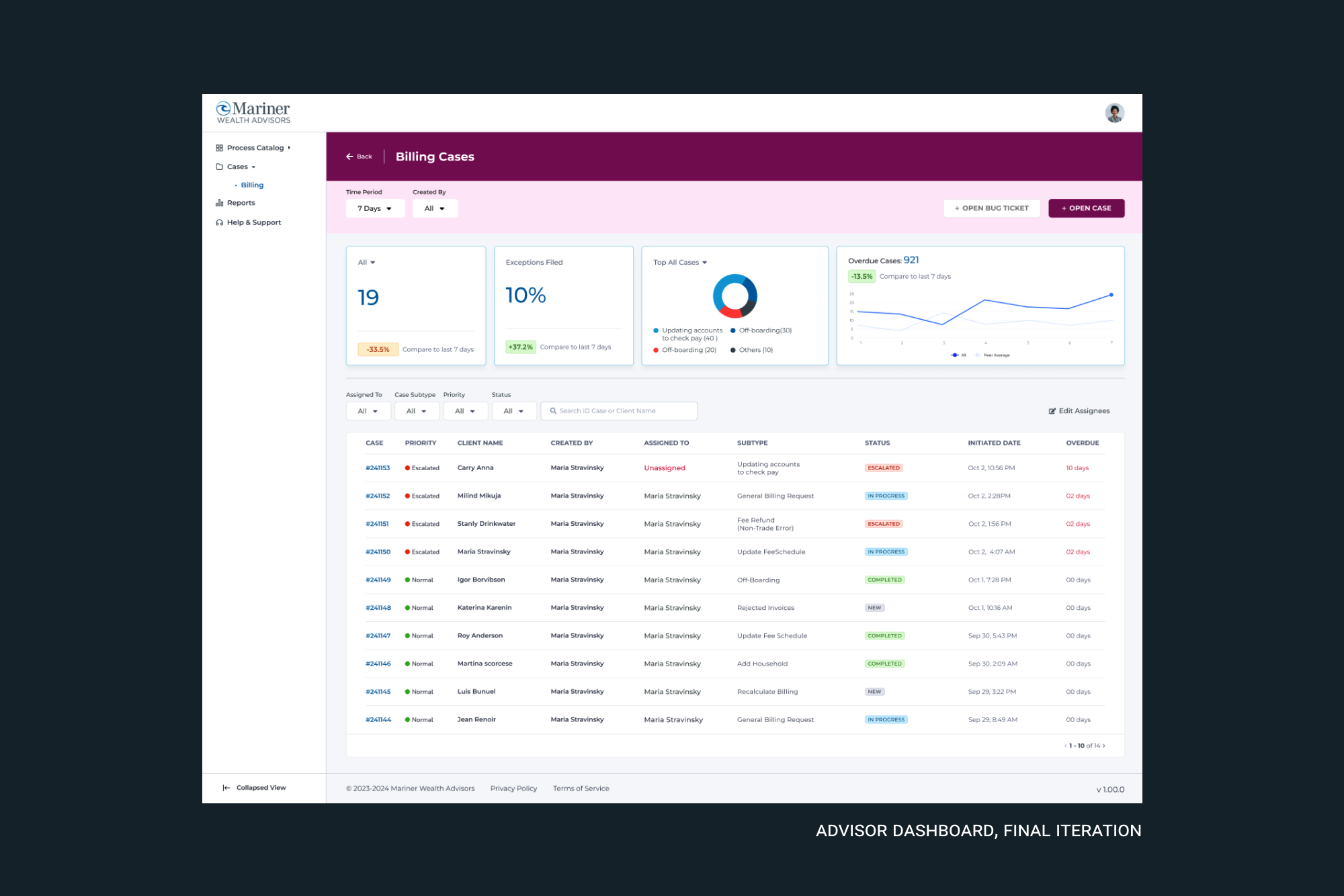The height and width of the screenshot is (896, 1344).
Task: Click the Edit Assignees pencil icon
Action: pyautogui.click(x=1052, y=411)
